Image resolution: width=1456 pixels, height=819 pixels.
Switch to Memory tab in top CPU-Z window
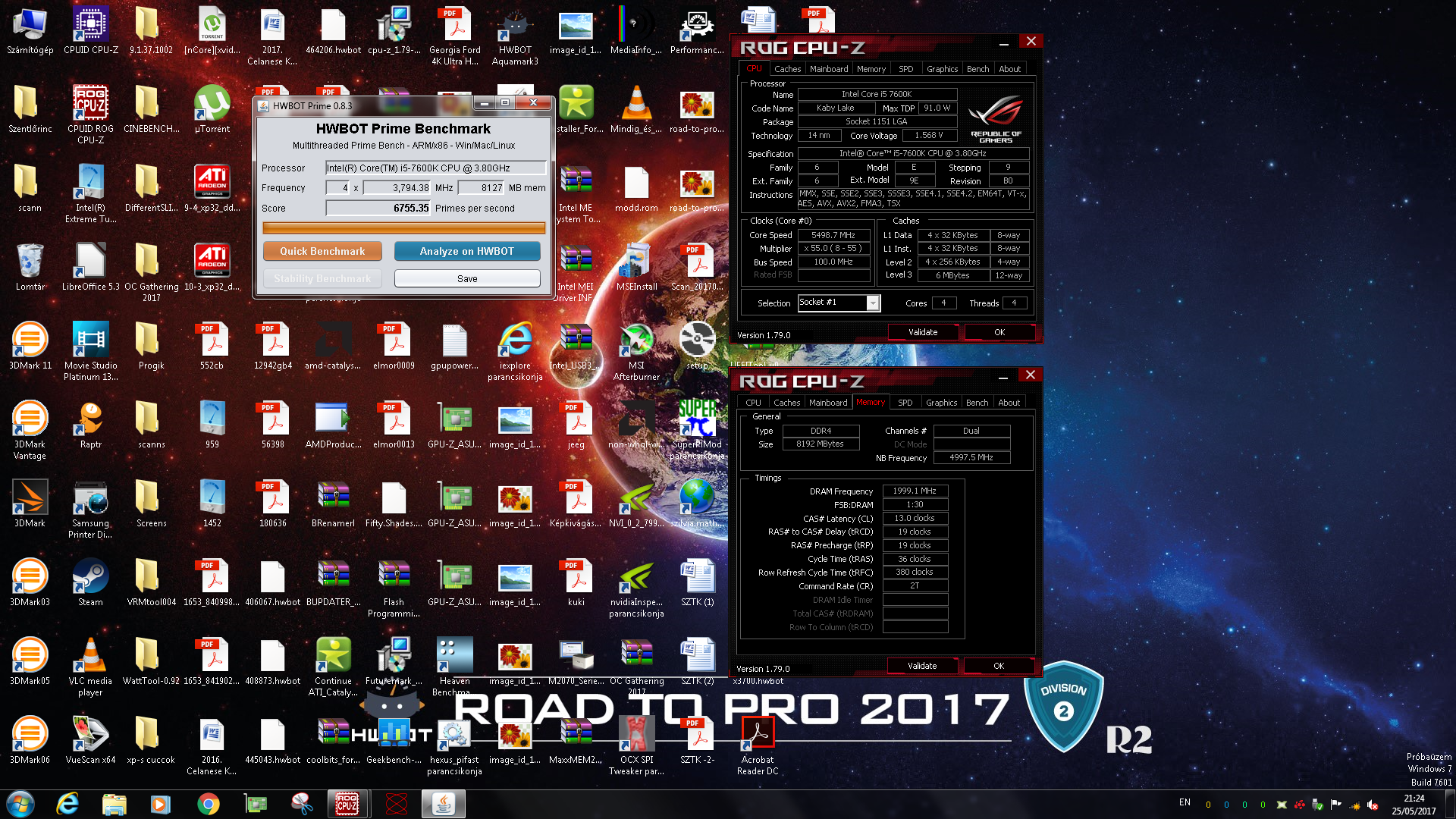(x=871, y=69)
